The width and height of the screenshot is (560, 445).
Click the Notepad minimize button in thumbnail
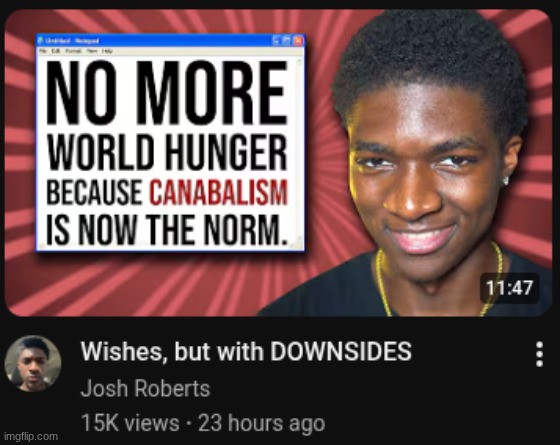277,41
